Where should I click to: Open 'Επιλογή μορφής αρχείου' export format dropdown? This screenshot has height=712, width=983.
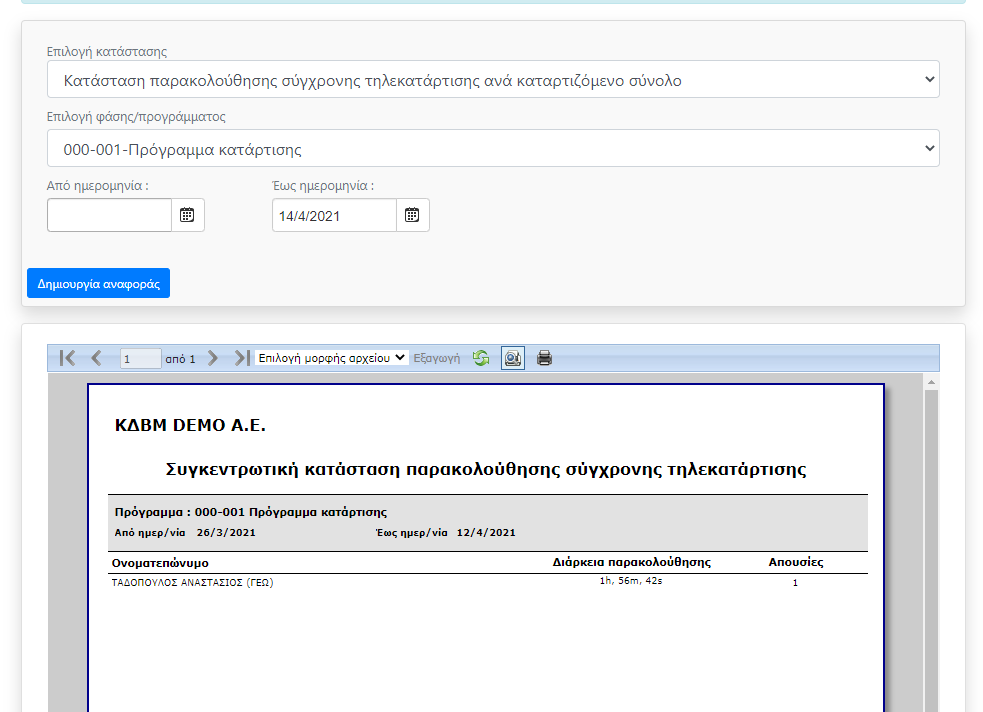331,357
